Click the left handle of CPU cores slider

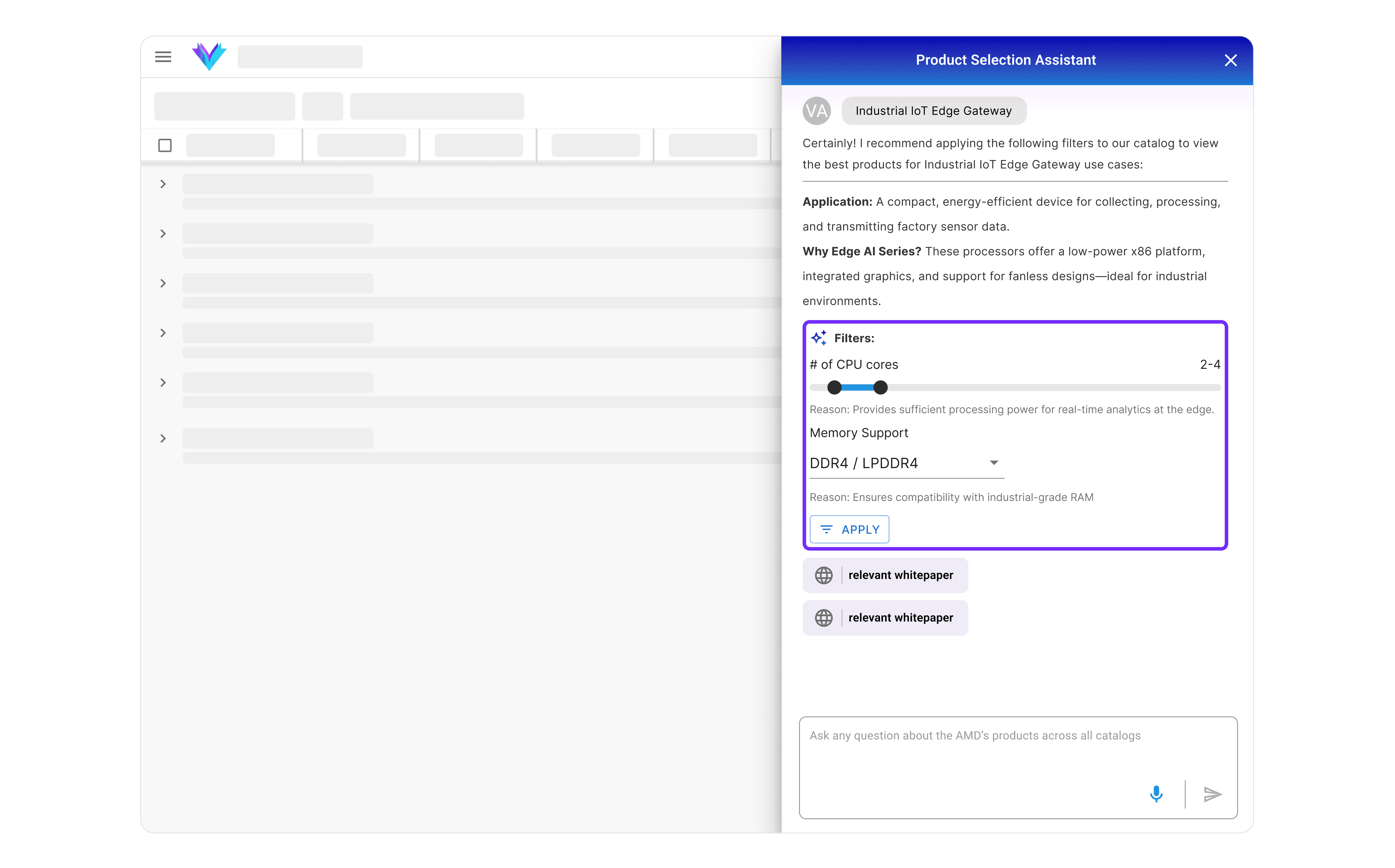[834, 387]
